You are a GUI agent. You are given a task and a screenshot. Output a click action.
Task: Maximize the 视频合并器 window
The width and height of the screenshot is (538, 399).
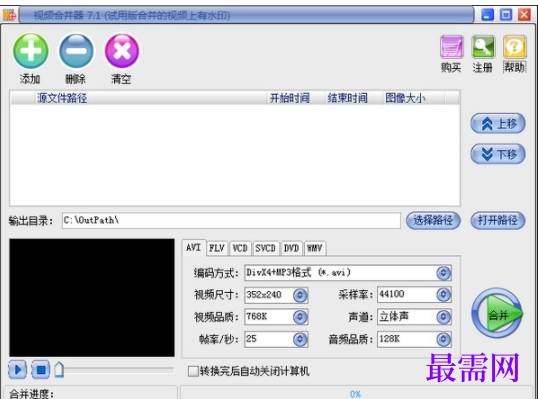(506, 15)
